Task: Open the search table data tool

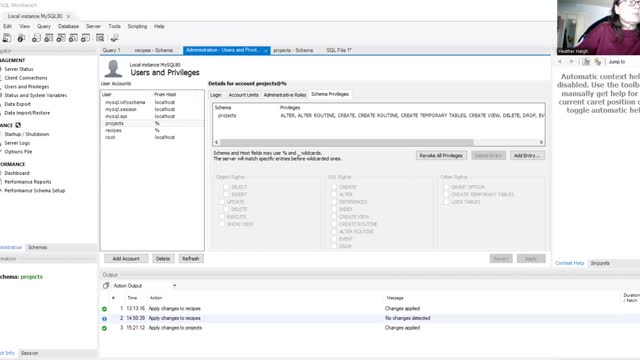Action: coord(100,38)
